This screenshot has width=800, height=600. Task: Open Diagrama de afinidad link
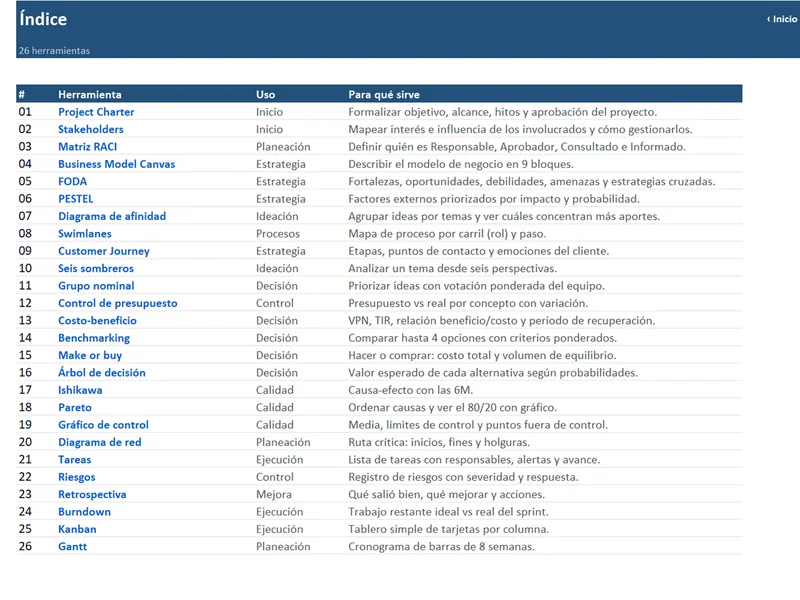click(112, 216)
